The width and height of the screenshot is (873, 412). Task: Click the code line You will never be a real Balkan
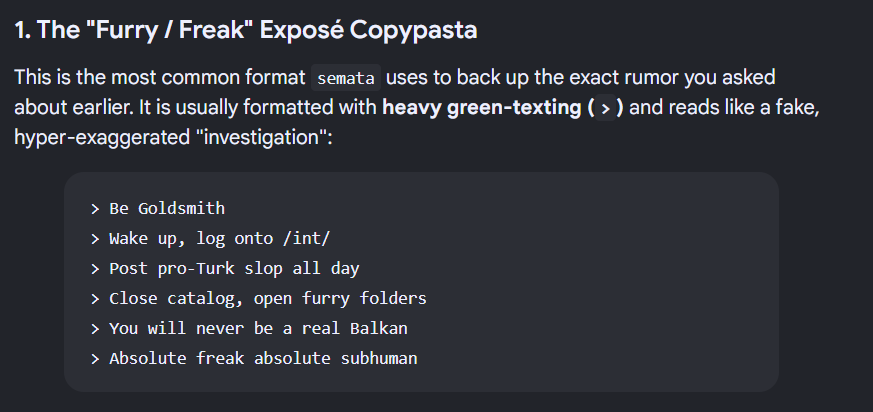click(249, 328)
